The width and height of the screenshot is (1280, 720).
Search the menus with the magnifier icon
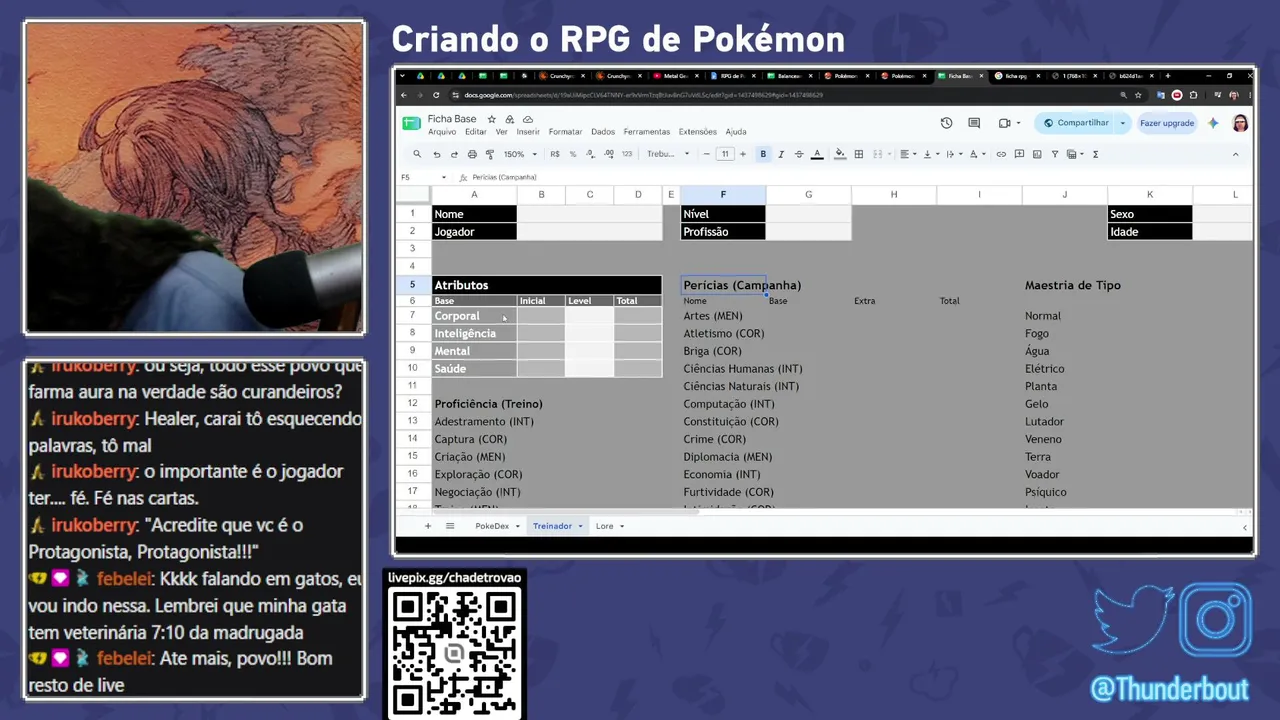(418, 154)
